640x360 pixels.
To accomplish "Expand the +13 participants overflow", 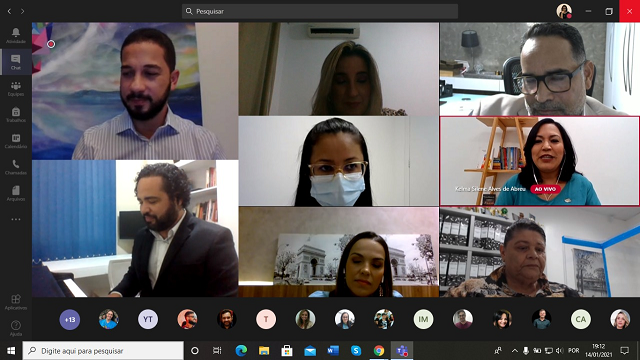I will [70, 319].
